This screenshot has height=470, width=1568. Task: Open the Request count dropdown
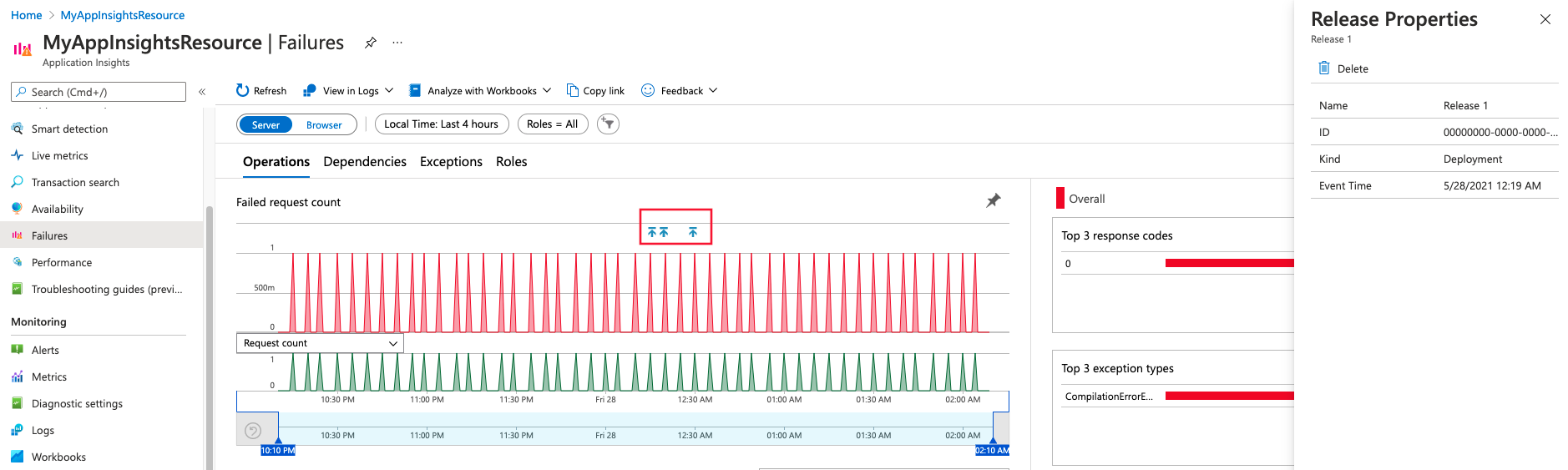coord(320,343)
